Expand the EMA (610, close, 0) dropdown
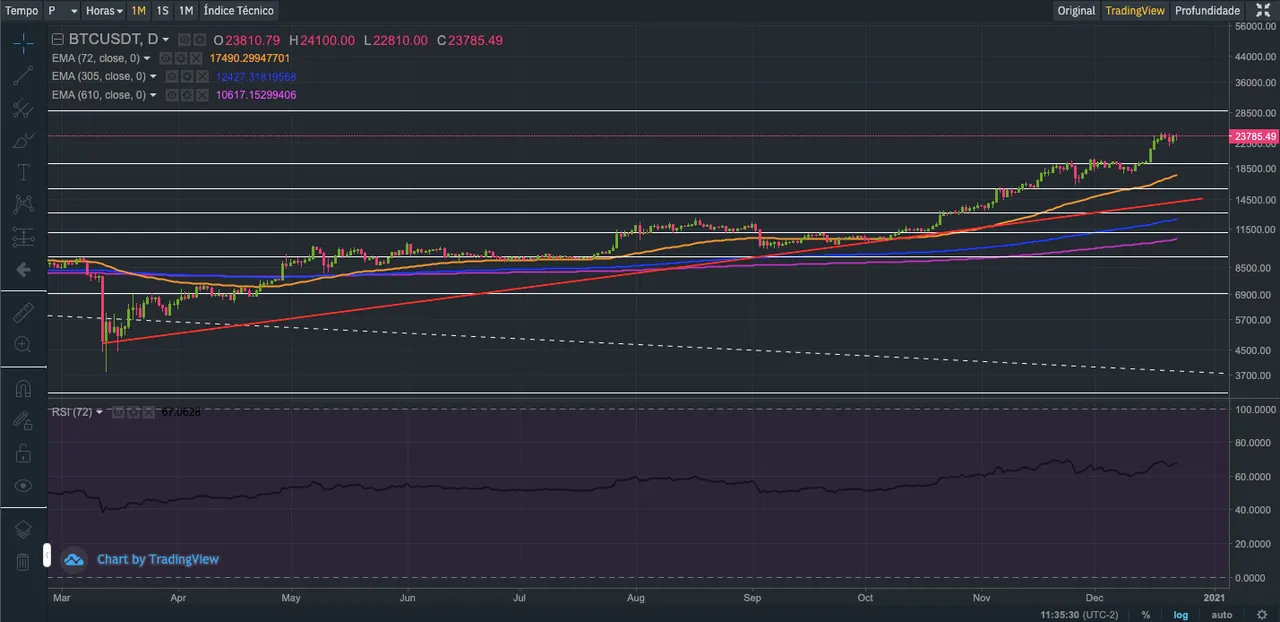 pos(153,95)
